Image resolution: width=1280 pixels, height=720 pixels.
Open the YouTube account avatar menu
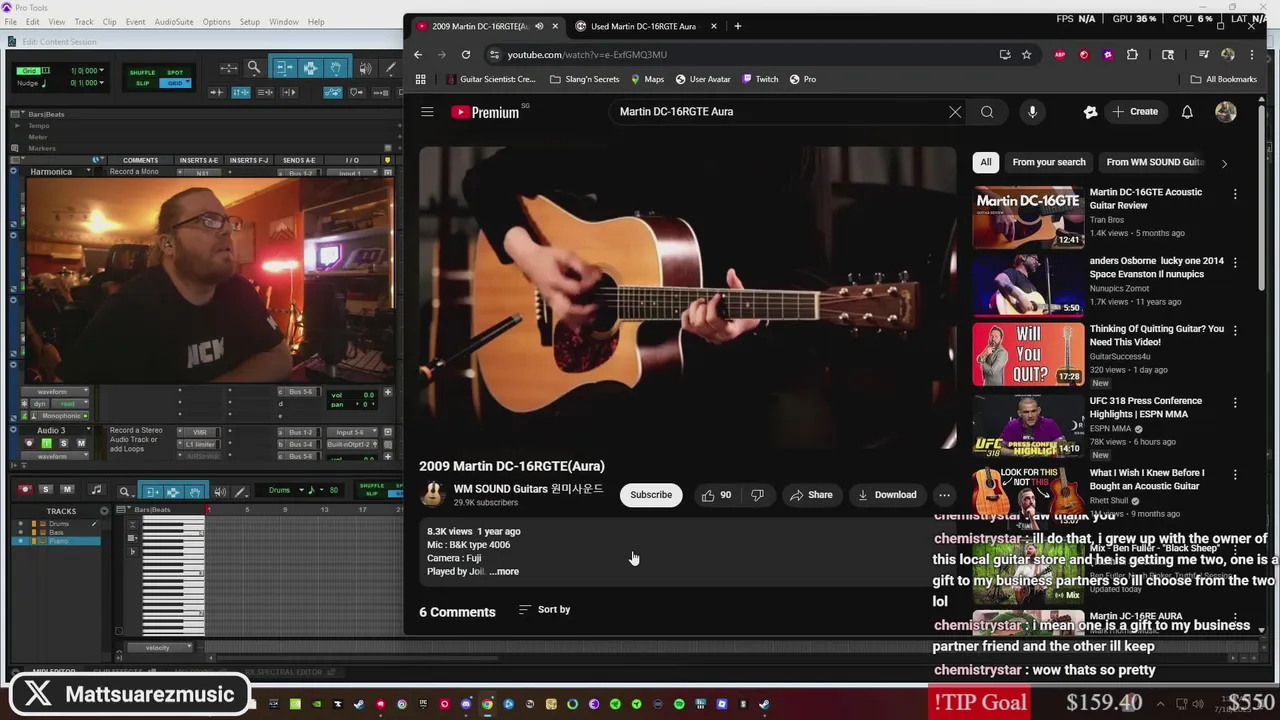[x=1226, y=112]
